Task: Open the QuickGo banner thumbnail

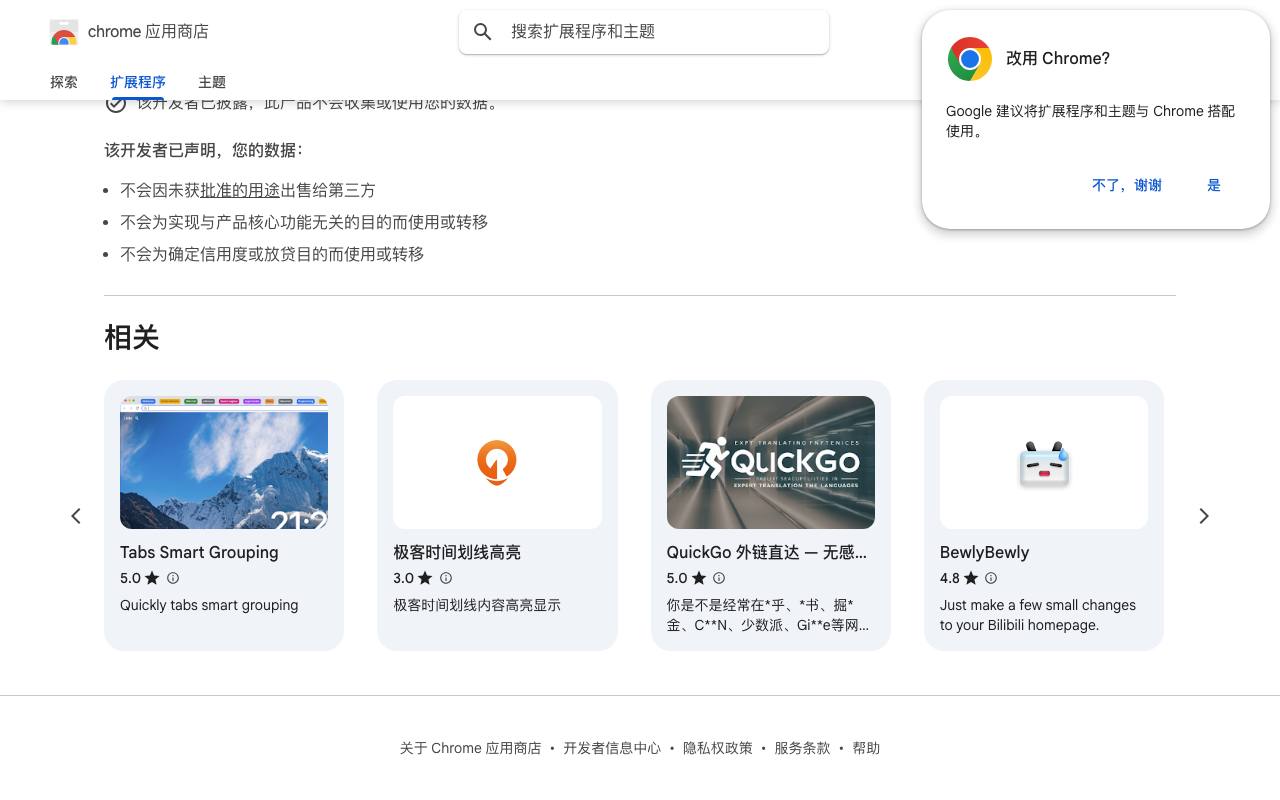Action: (771, 462)
